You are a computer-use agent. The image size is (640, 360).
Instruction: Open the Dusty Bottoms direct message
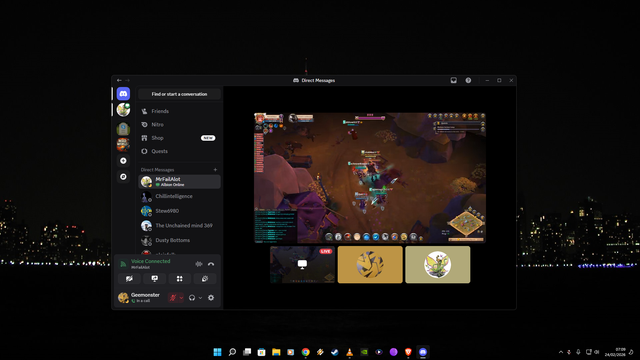(179, 240)
